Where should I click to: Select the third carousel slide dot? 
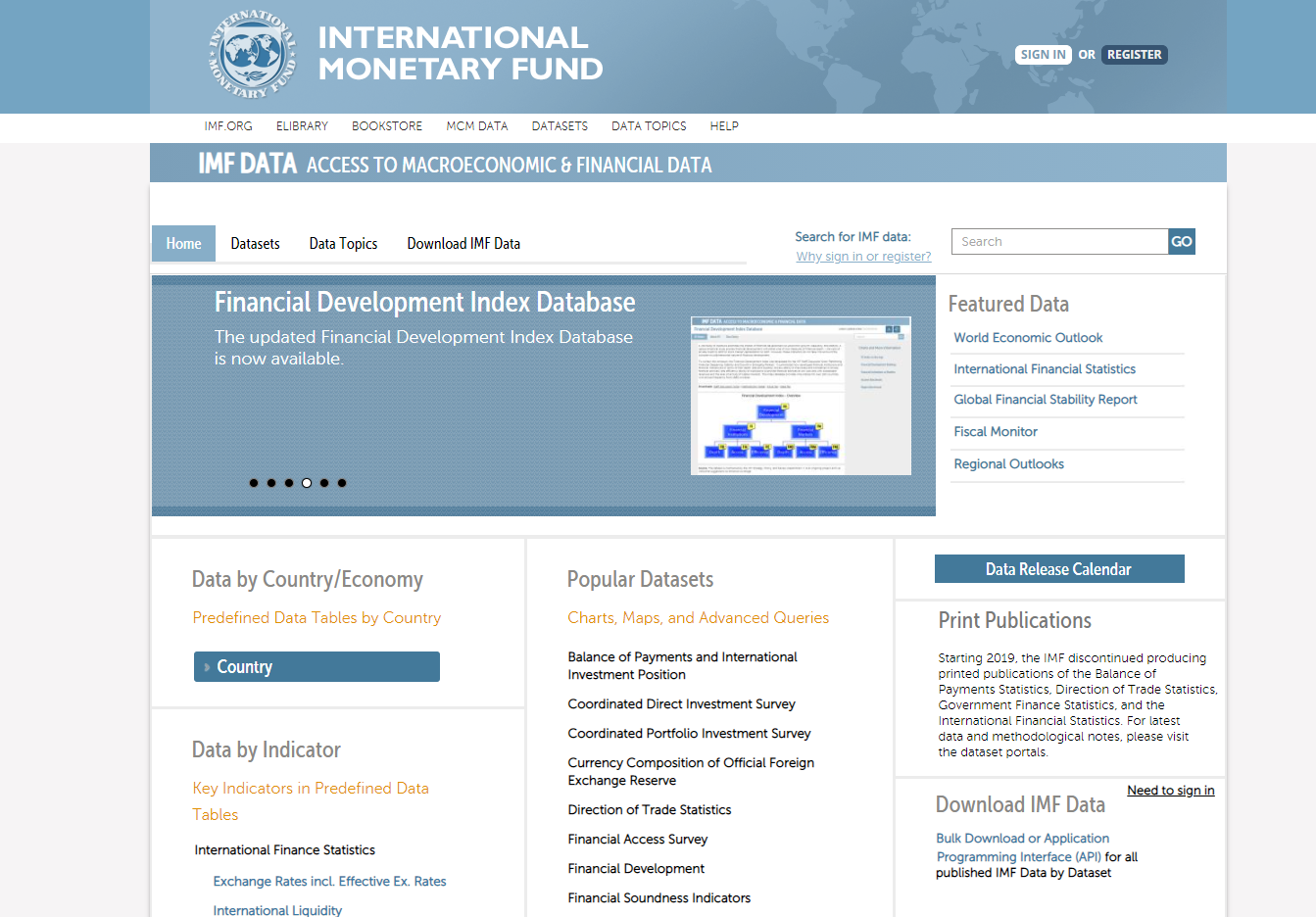click(289, 483)
